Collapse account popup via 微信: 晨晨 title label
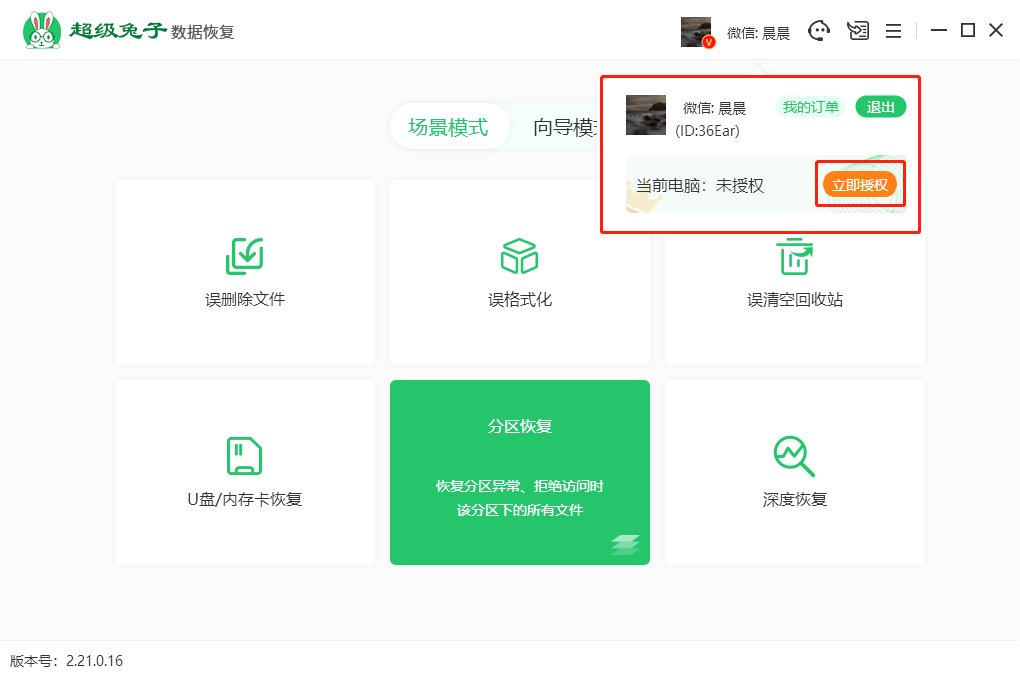The image size is (1020, 680). pos(758,33)
